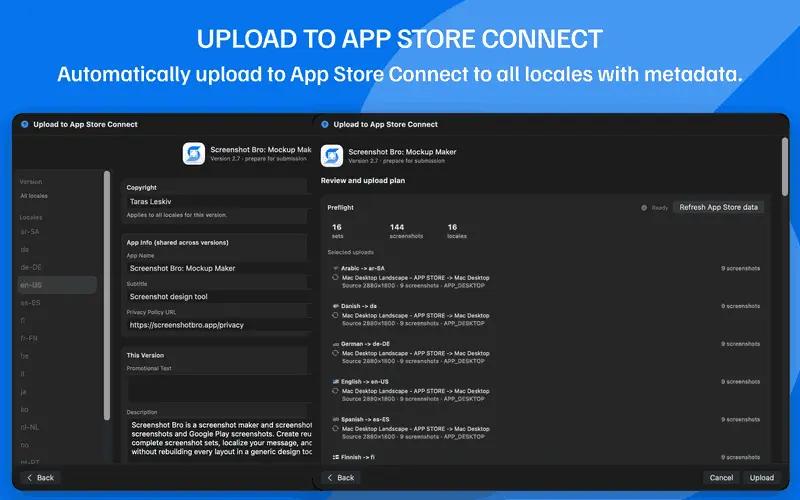
Task: Go Back in the review and upload window
Action: [340, 478]
